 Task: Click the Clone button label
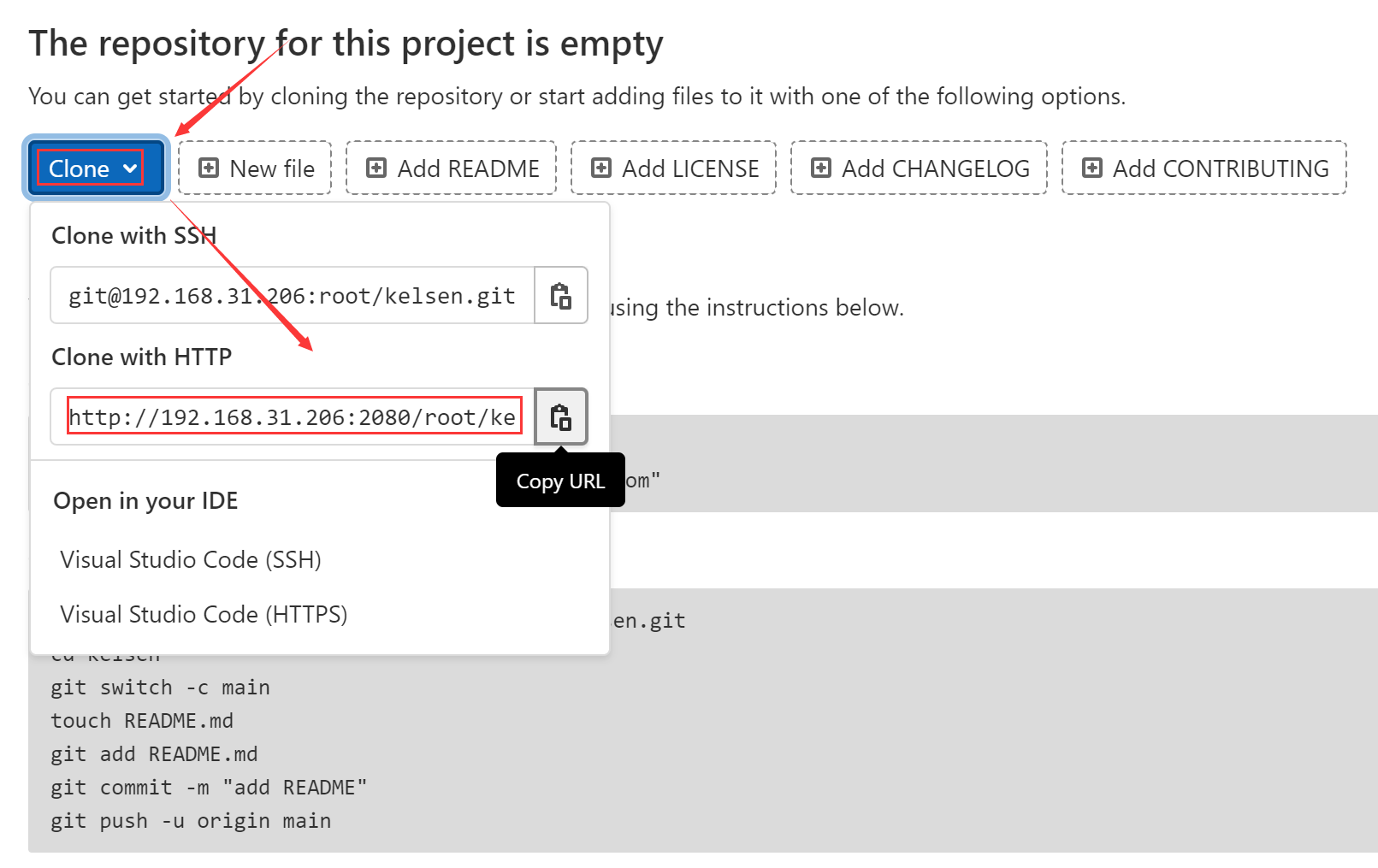click(x=79, y=168)
